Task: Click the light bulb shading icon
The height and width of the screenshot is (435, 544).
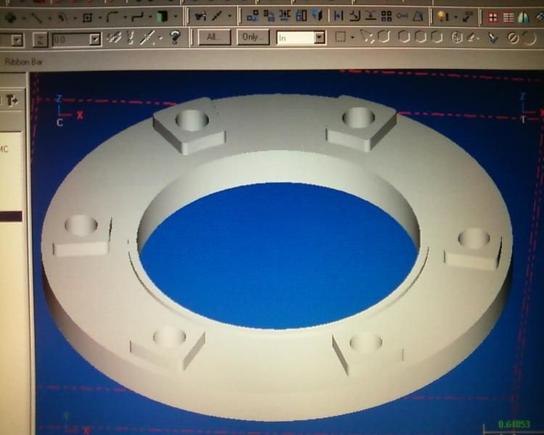Action: click(x=442, y=16)
